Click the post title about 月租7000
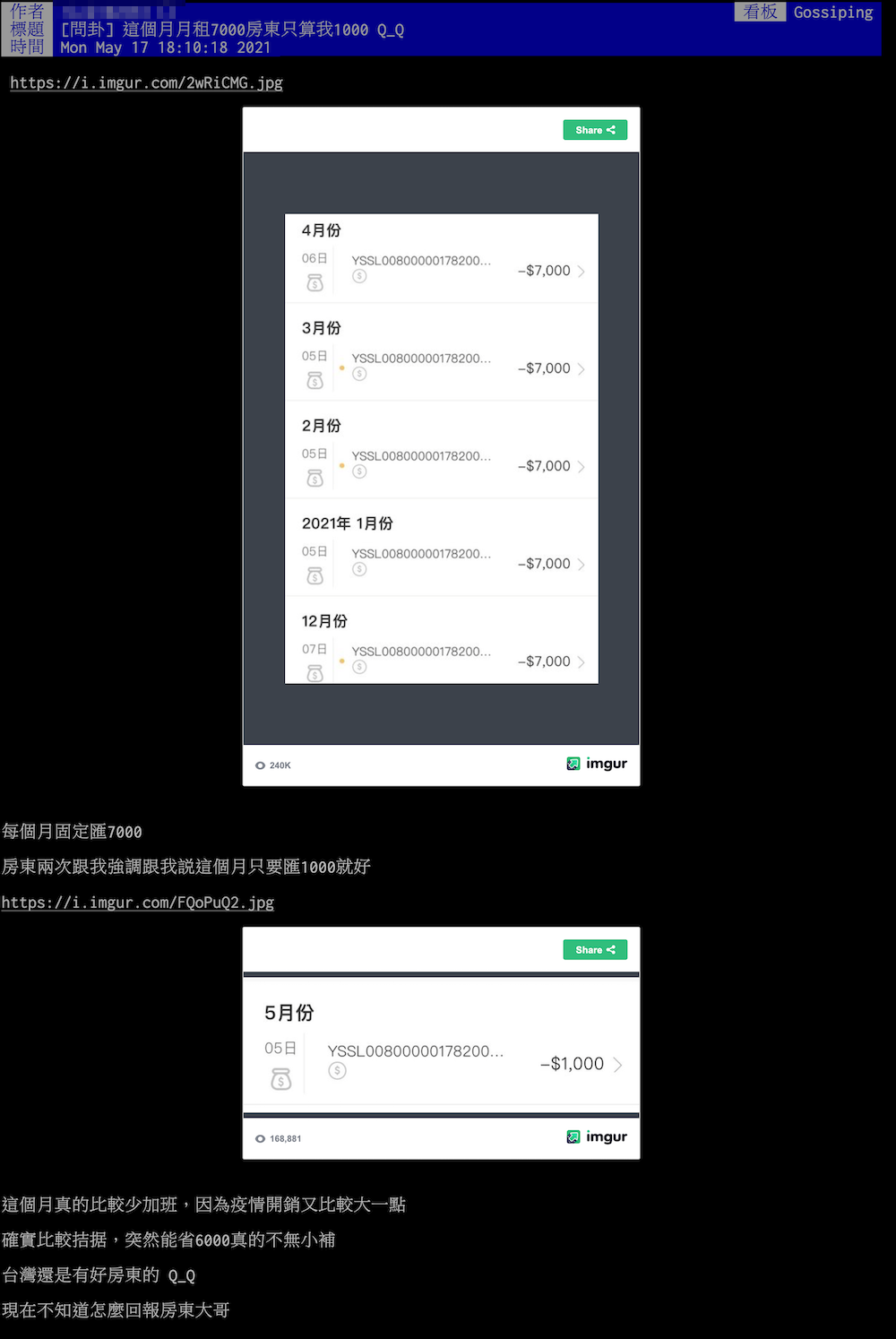This screenshot has height=1339, width=896. coord(232,30)
